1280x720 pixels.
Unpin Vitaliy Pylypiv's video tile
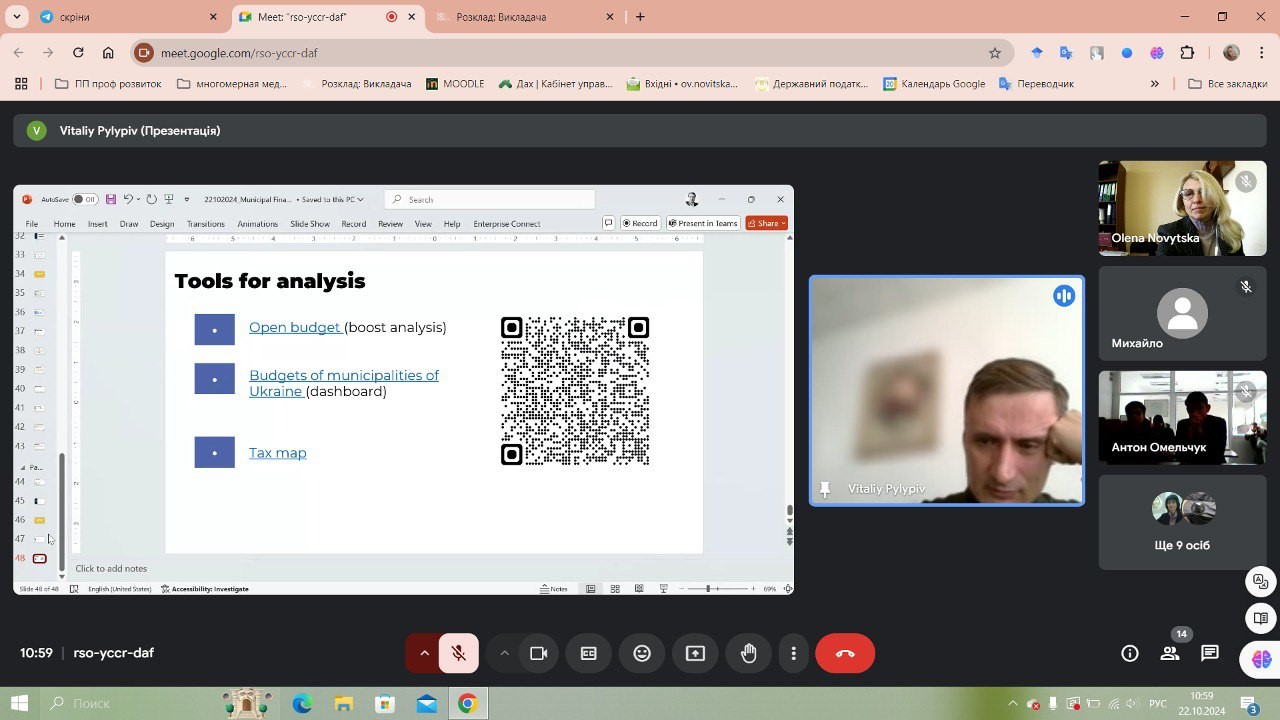[x=825, y=489]
